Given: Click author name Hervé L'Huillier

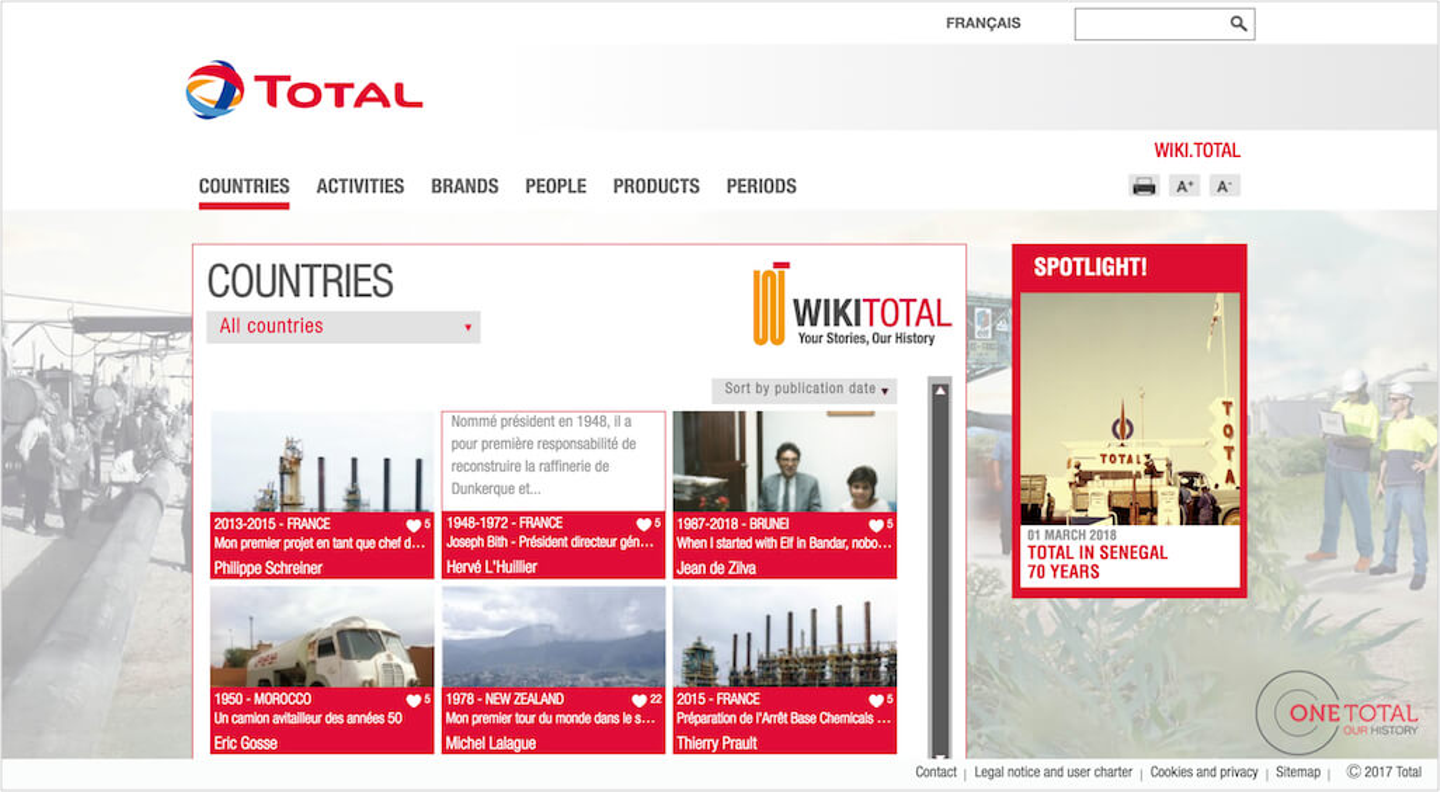Looking at the screenshot, I should 491,568.
